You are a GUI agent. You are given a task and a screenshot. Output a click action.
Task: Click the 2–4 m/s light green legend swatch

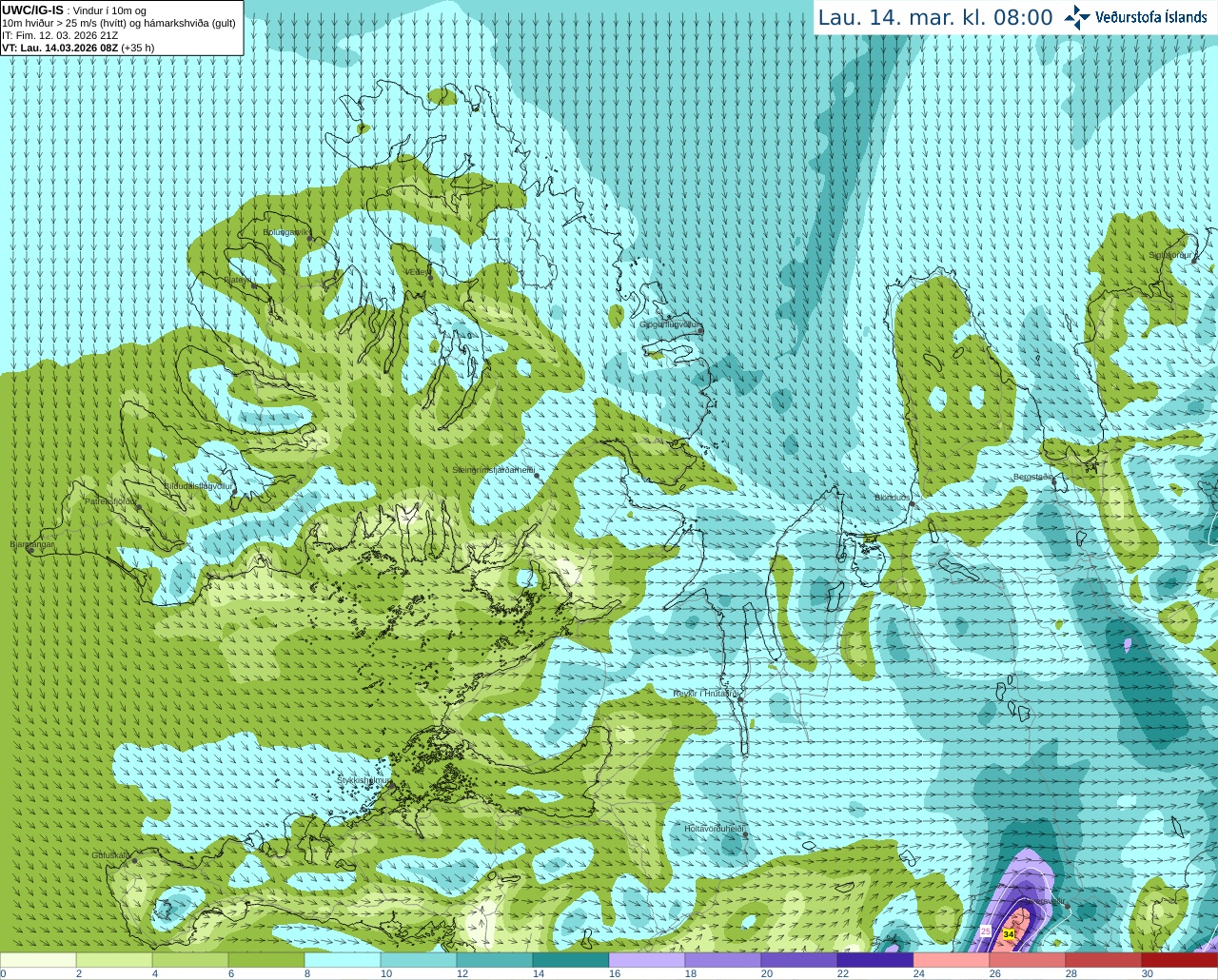(x=114, y=960)
